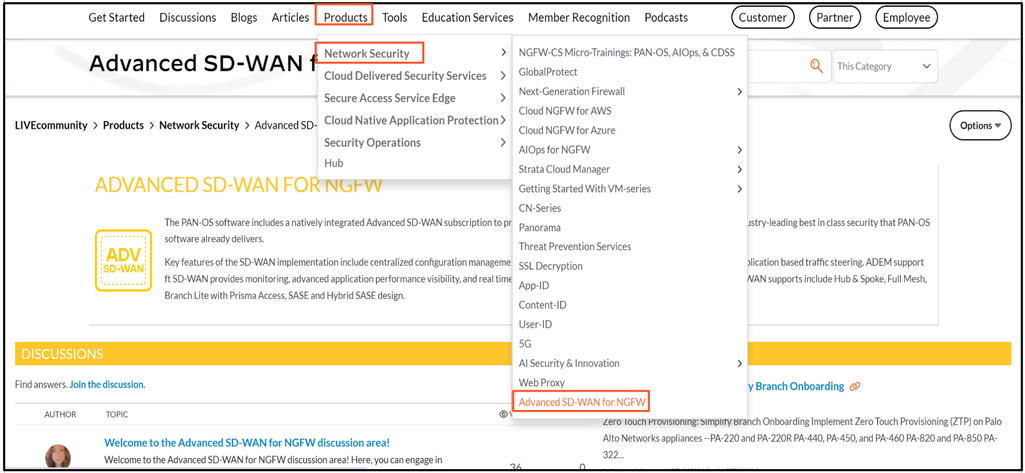
Task: Expand Getting Started With VM-series submenu arrow
Action: click(x=739, y=189)
